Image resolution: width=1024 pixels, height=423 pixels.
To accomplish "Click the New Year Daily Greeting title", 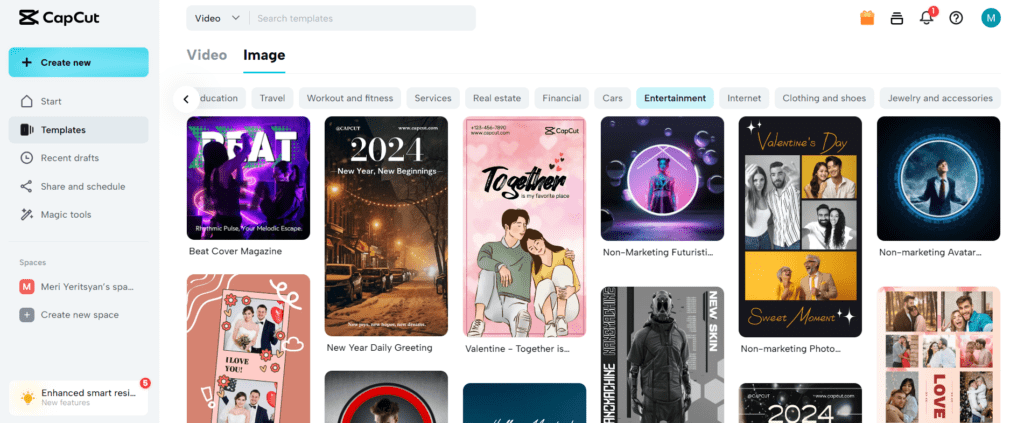I will 379,348.
